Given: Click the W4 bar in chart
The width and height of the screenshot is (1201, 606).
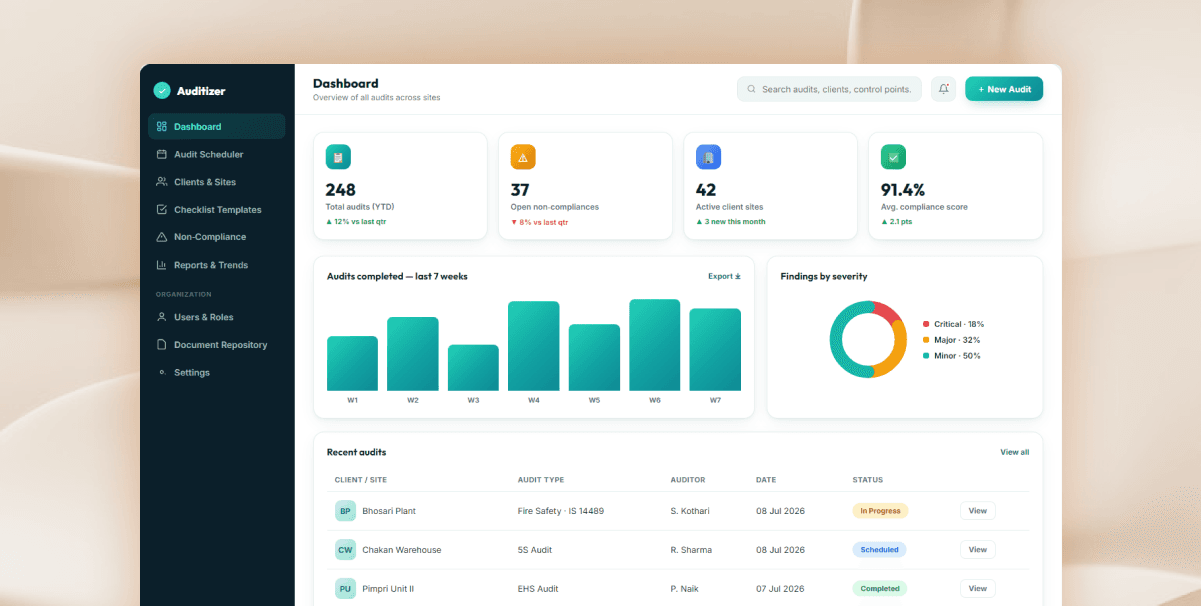Looking at the screenshot, I should (534, 346).
